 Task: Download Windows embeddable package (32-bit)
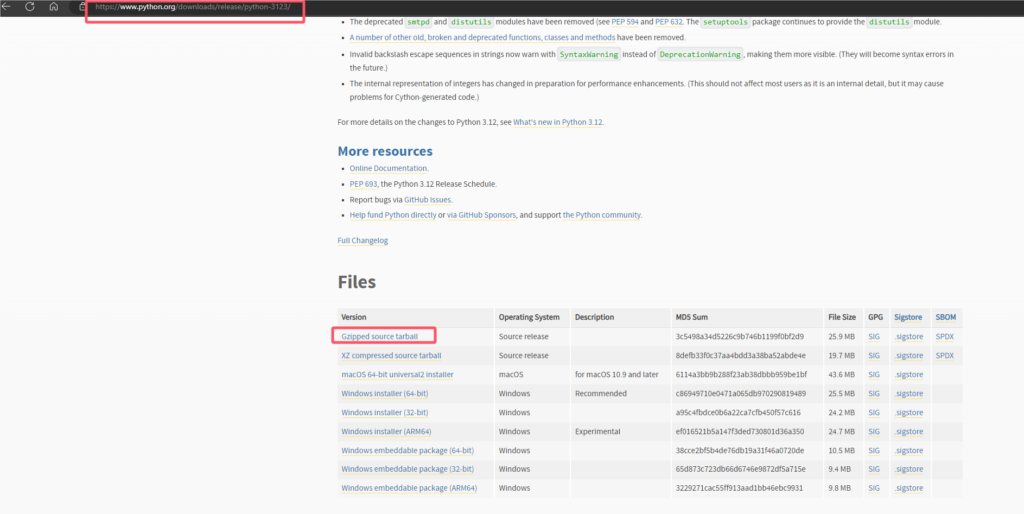pos(408,469)
